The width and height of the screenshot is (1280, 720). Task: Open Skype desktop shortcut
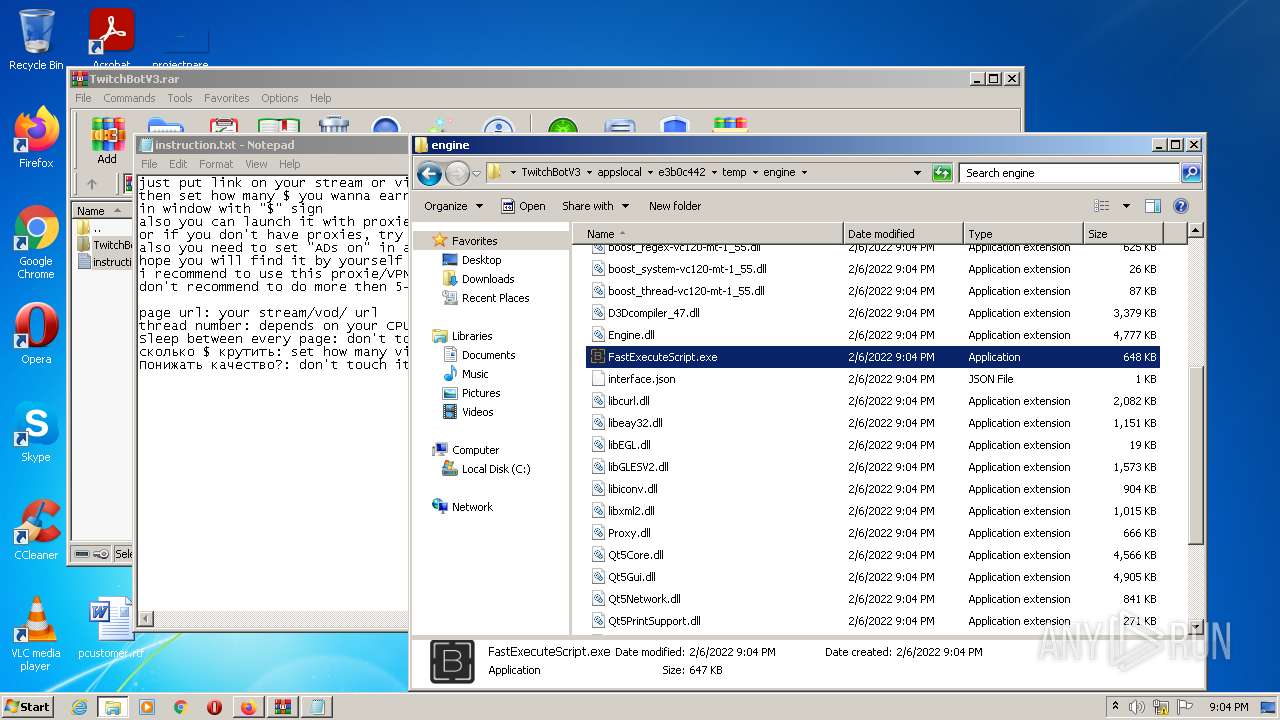[36, 433]
